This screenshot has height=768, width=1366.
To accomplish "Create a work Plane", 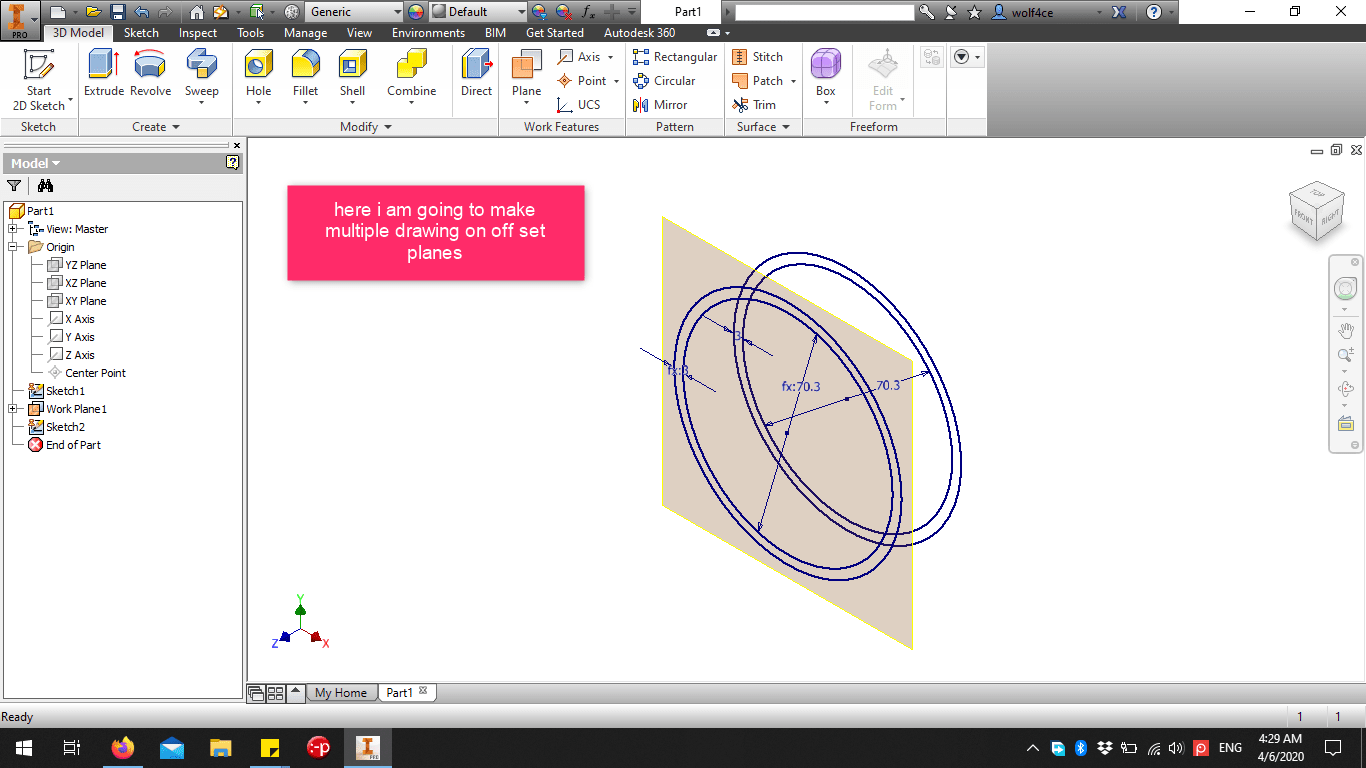I will (x=527, y=78).
